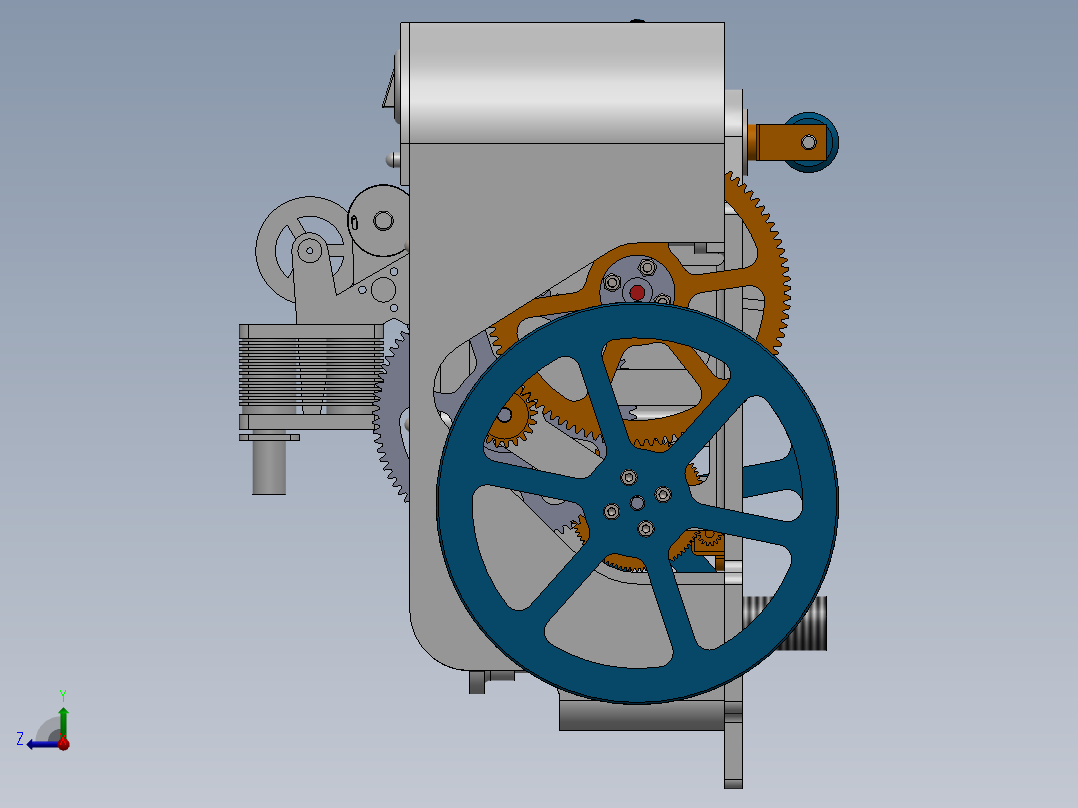The height and width of the screenshot is (808, 1078).
Task: Select the gray cylindrical post under the finned block
Action: (269, 466)
